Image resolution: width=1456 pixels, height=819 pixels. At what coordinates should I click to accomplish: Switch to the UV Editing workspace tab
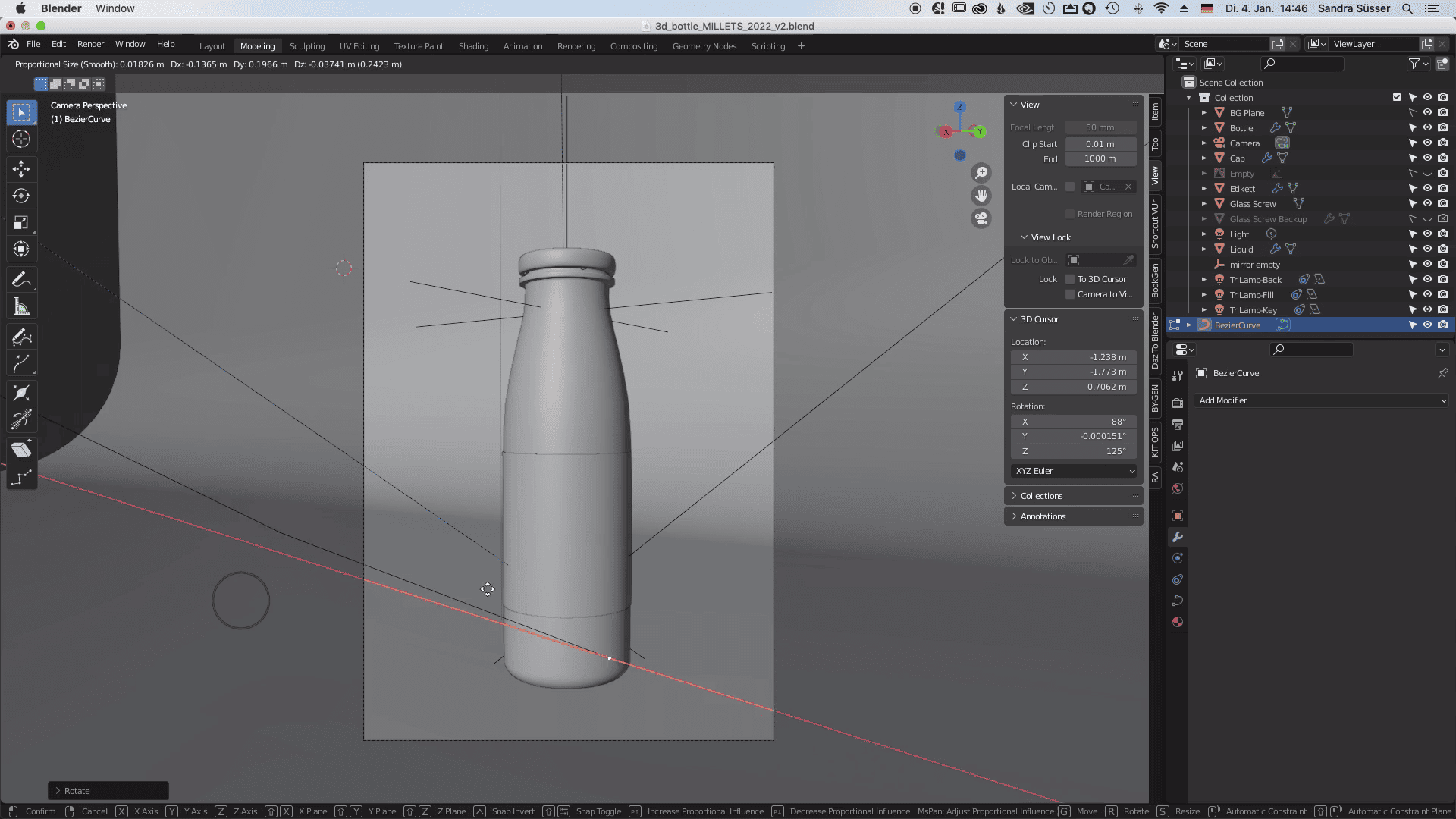tap(359, 46)
